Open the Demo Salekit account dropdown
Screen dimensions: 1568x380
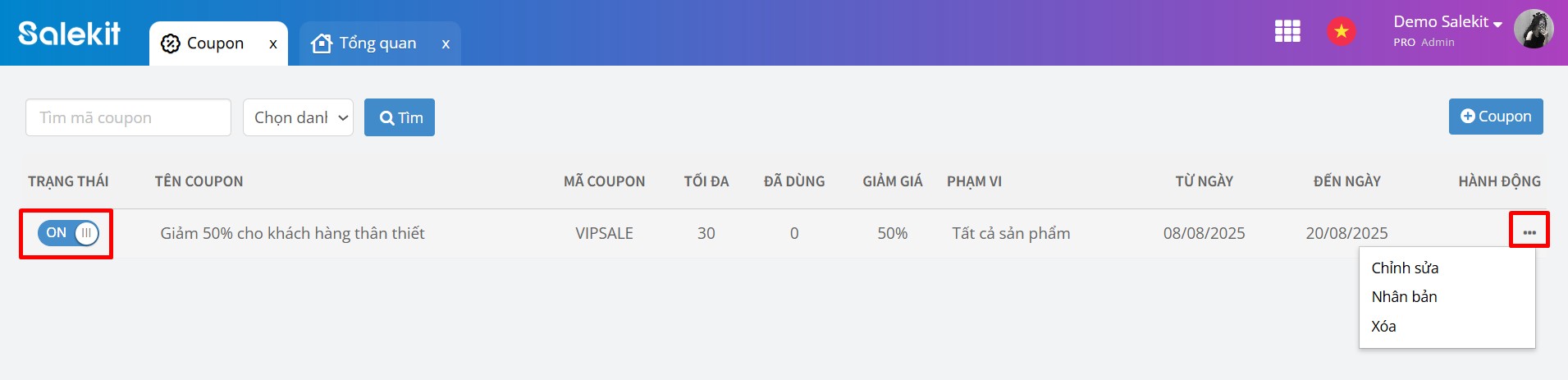pyautogui.click(x=1447, y=22)
